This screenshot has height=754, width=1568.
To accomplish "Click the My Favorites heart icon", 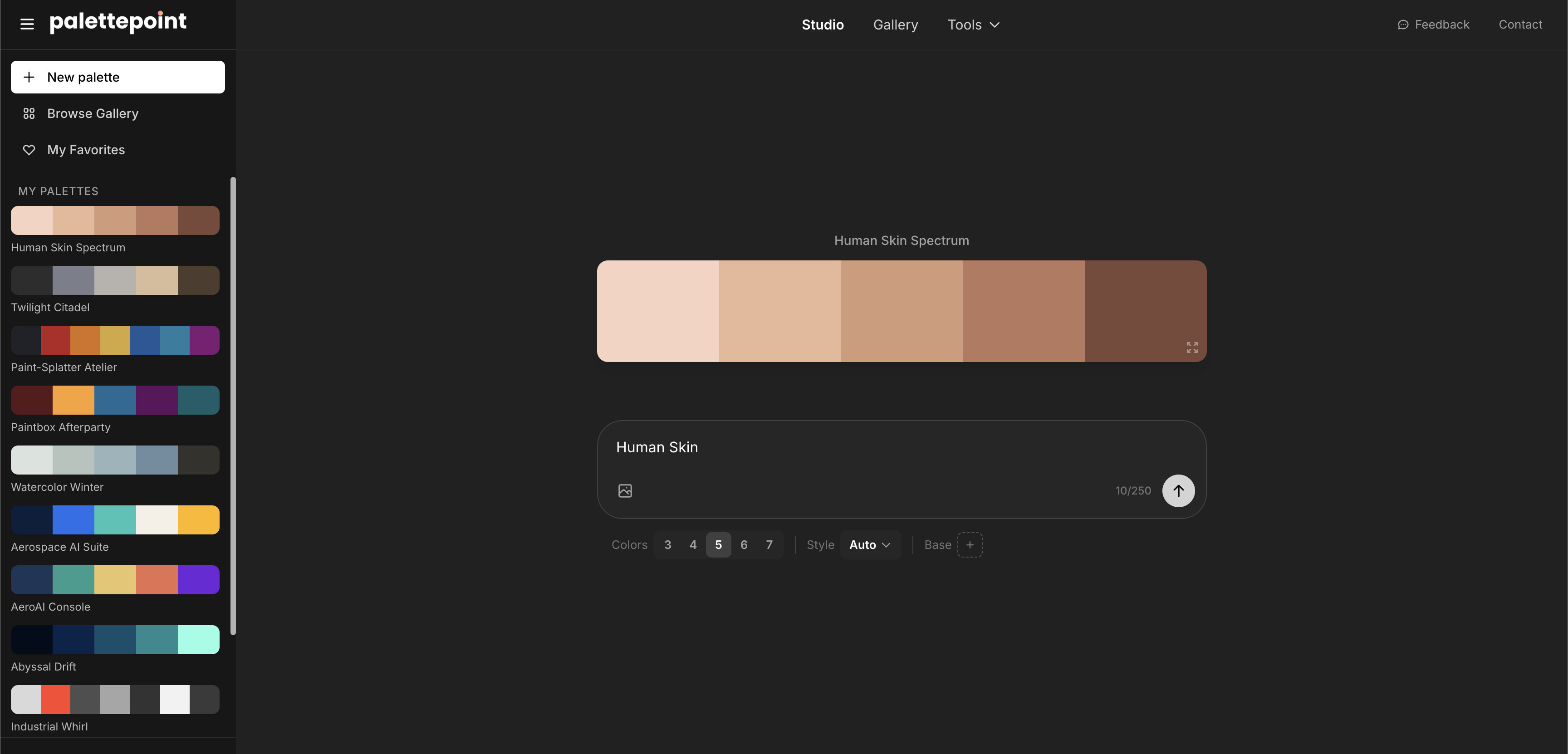I will [29, 150].
